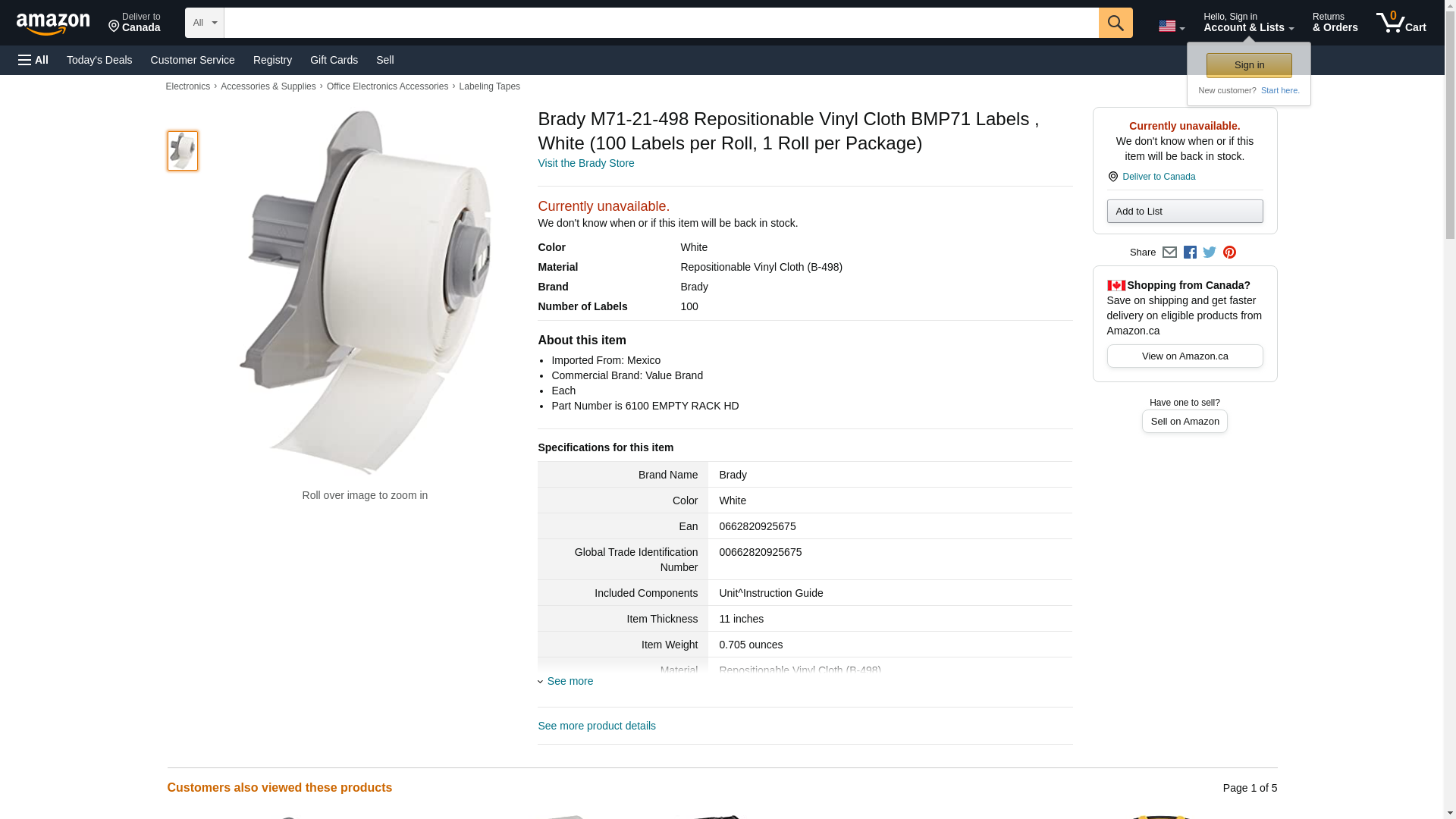Viewport: 1456px width, 819px height.
Task: Share on Pinterest icon
Action: (1229, 253)
